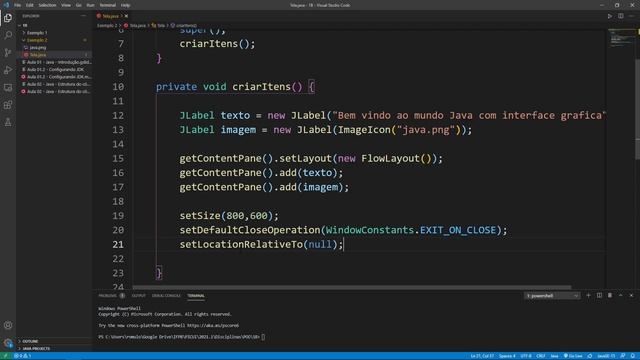Collapse the Exemplo 2 folder
The width and height of the screenshot is (640, 360).
[37, 40]
